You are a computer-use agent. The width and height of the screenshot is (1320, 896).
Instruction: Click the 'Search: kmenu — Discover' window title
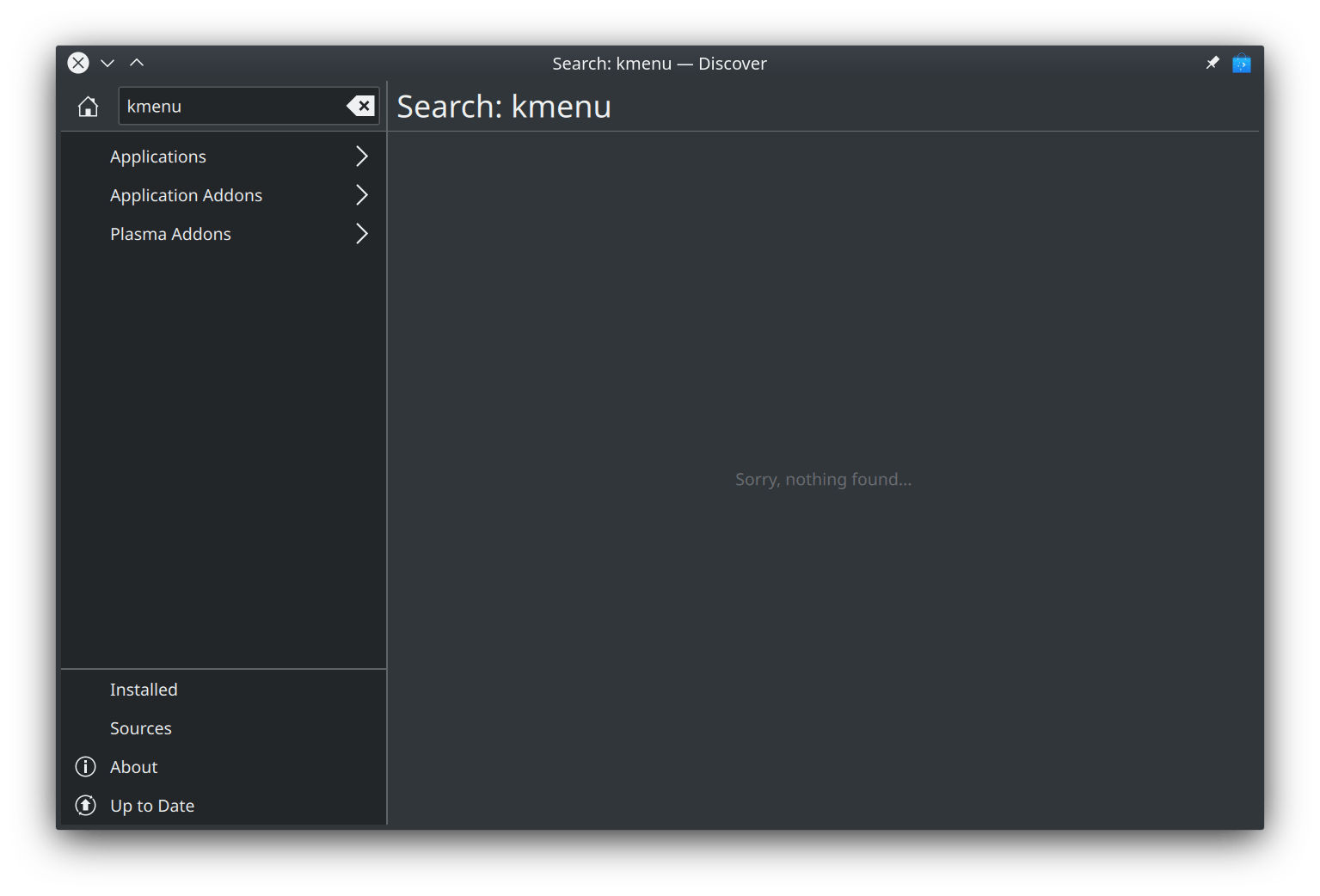[x=660, y=64]
